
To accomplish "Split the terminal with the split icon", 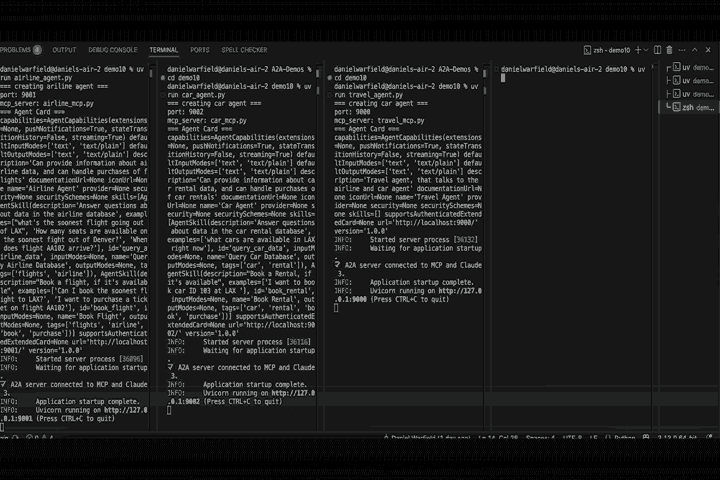I will pos(658,50).
